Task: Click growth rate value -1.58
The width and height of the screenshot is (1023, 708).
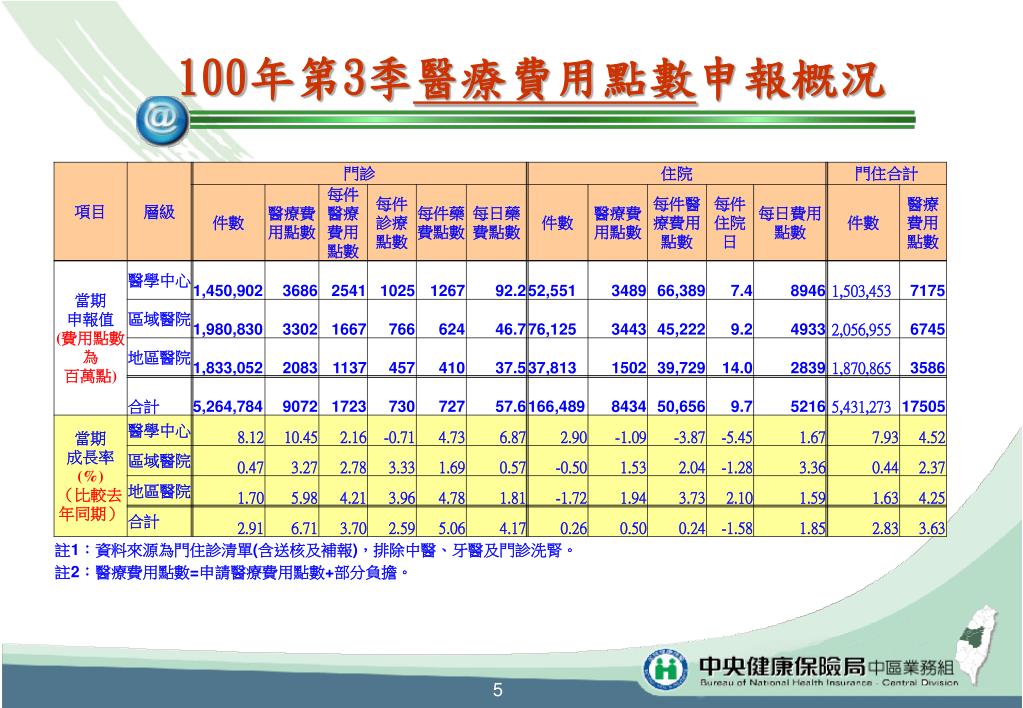Action: click(737, 529)
